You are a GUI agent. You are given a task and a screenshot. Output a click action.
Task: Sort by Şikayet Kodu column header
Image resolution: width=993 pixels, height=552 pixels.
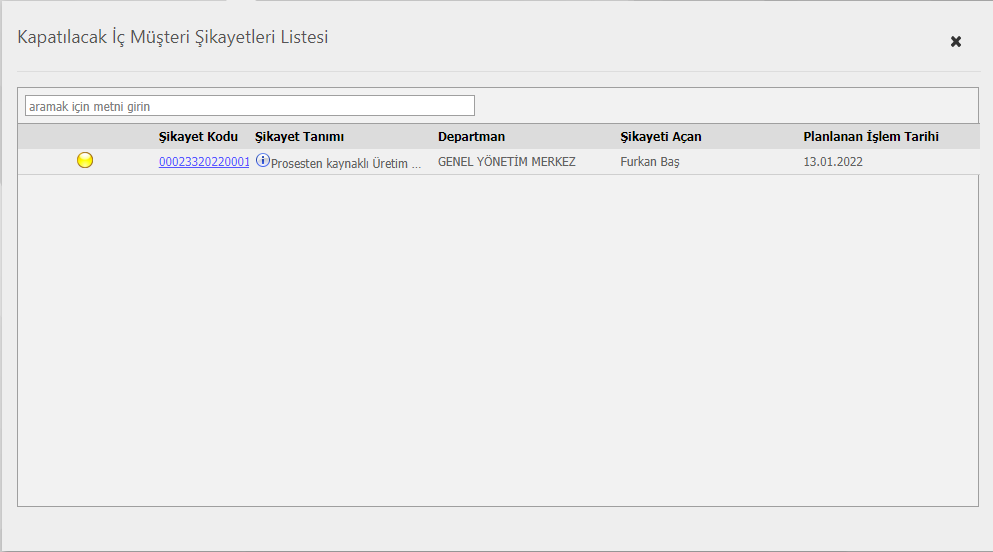pos(198,137)
